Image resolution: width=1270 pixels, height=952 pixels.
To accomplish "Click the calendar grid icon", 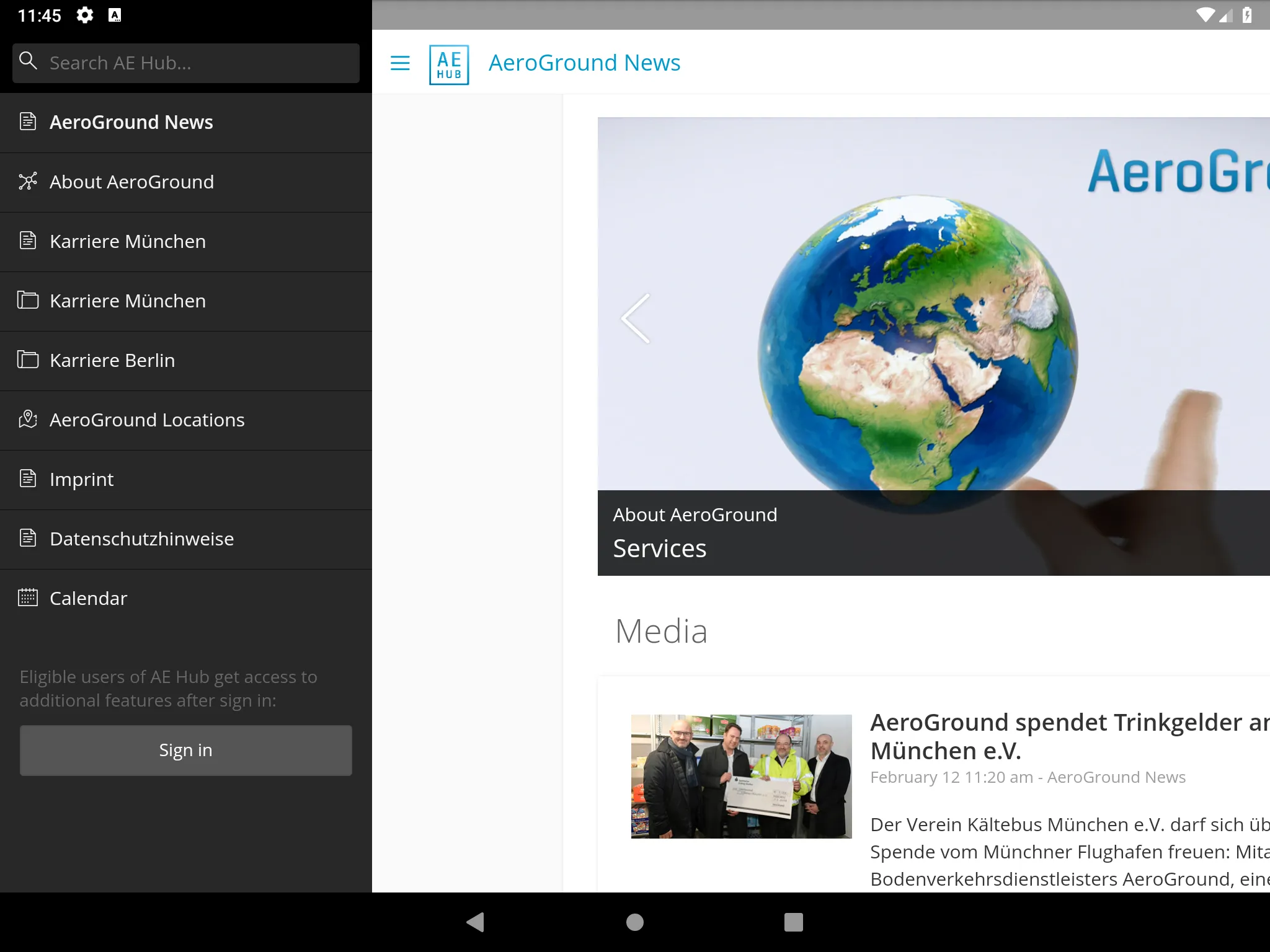I will 28,597.
